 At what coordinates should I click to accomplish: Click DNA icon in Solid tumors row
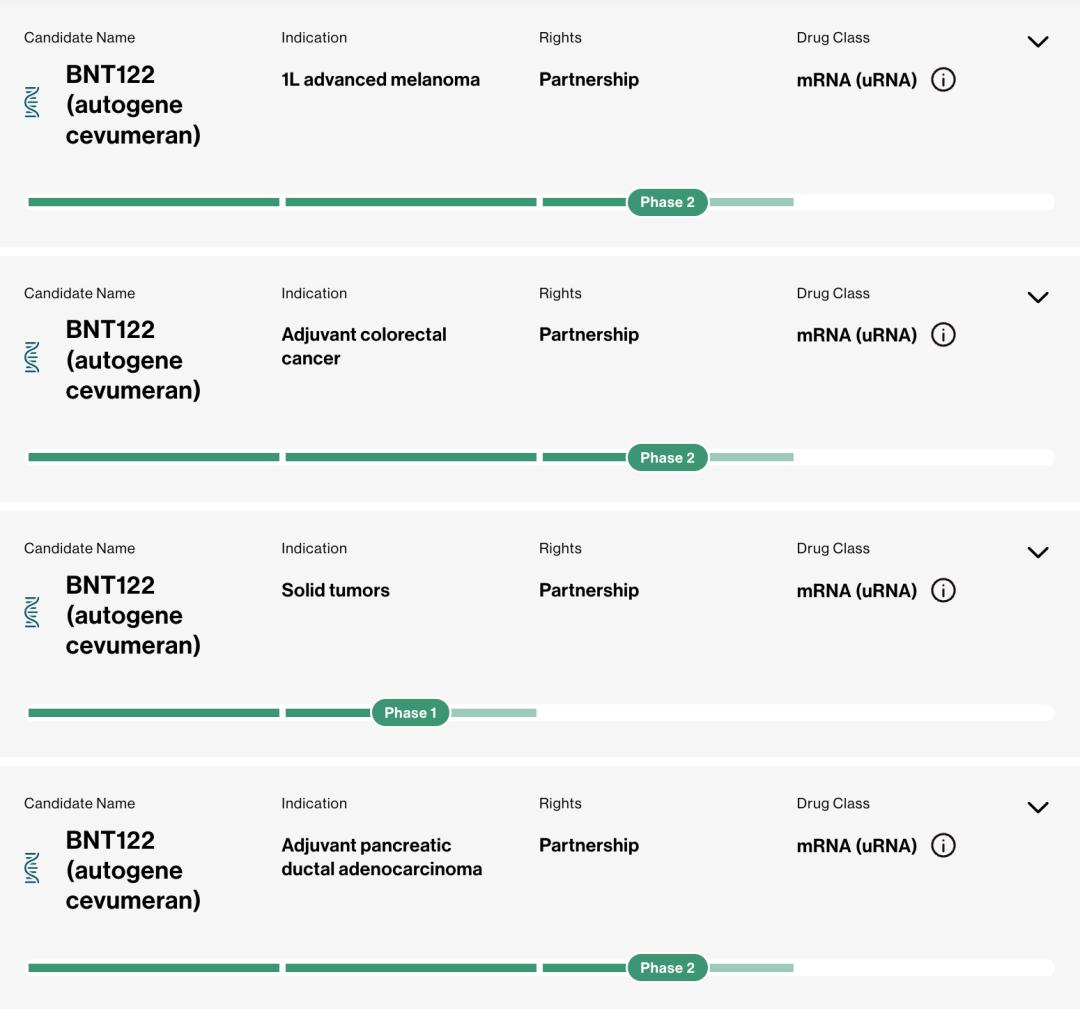[x=32, y=613]
